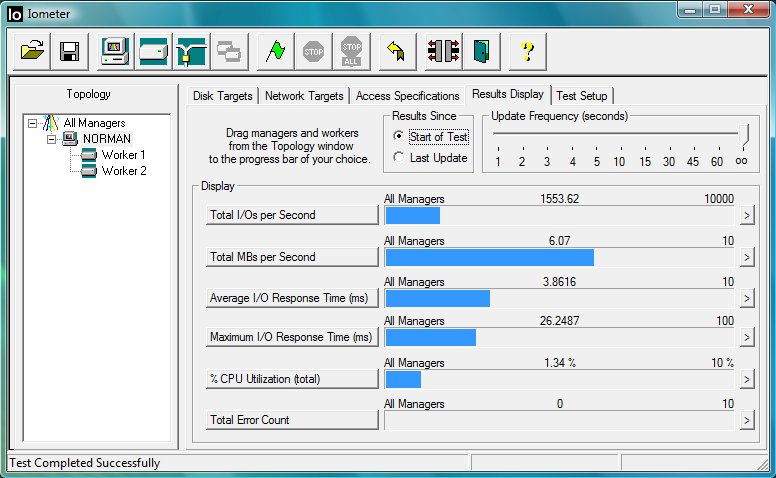Open arrow next to Maximum Response bar
Viewport: 776px width, 478px height.
[x=747, y=337]
